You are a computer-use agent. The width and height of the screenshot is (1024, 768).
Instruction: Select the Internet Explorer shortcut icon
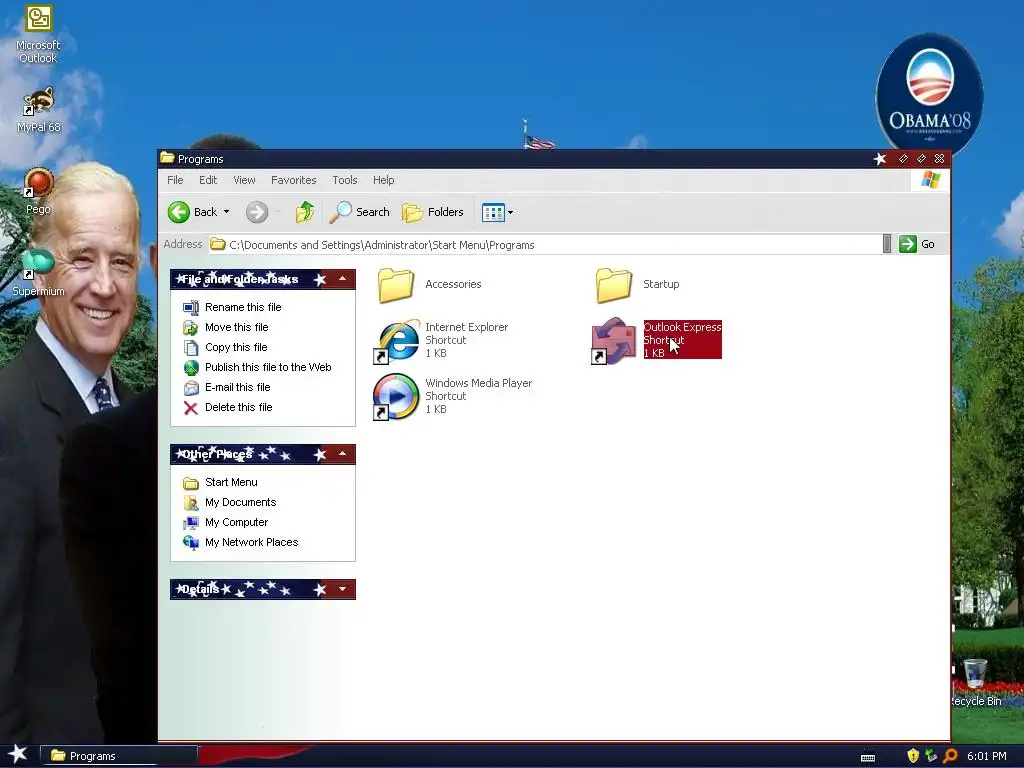(396, 340)
